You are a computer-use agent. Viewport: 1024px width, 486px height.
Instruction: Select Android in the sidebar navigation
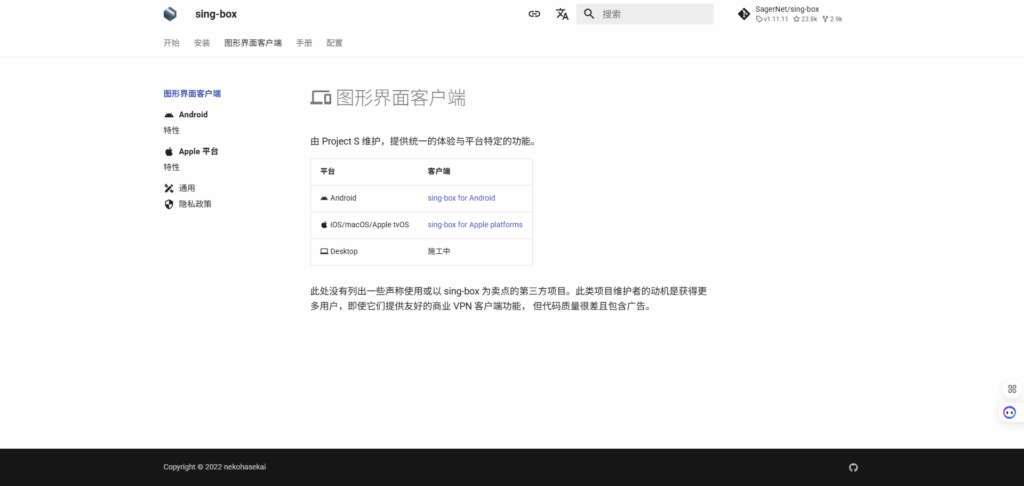point(193,115)
